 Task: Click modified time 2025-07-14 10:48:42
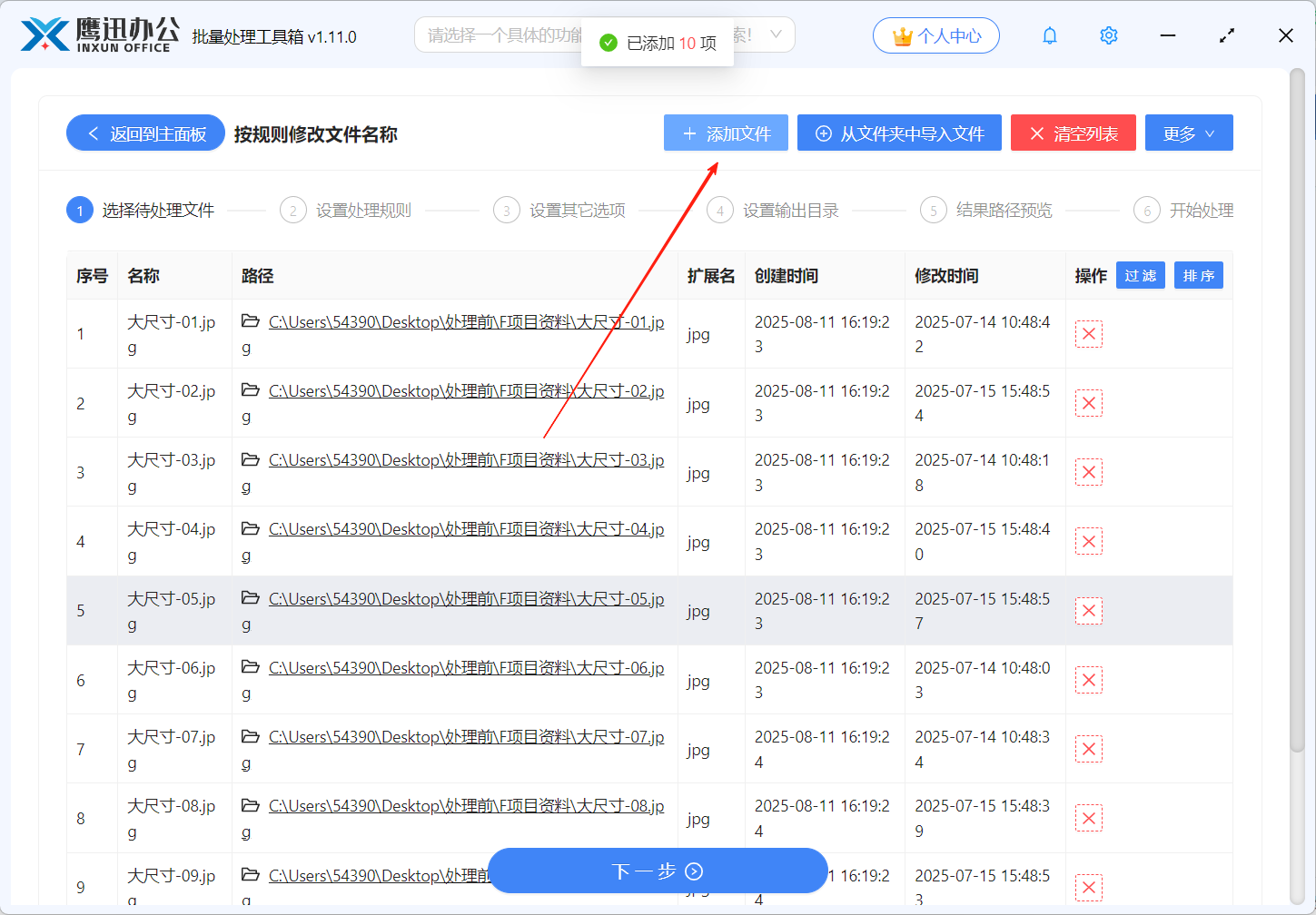point(983,334)
